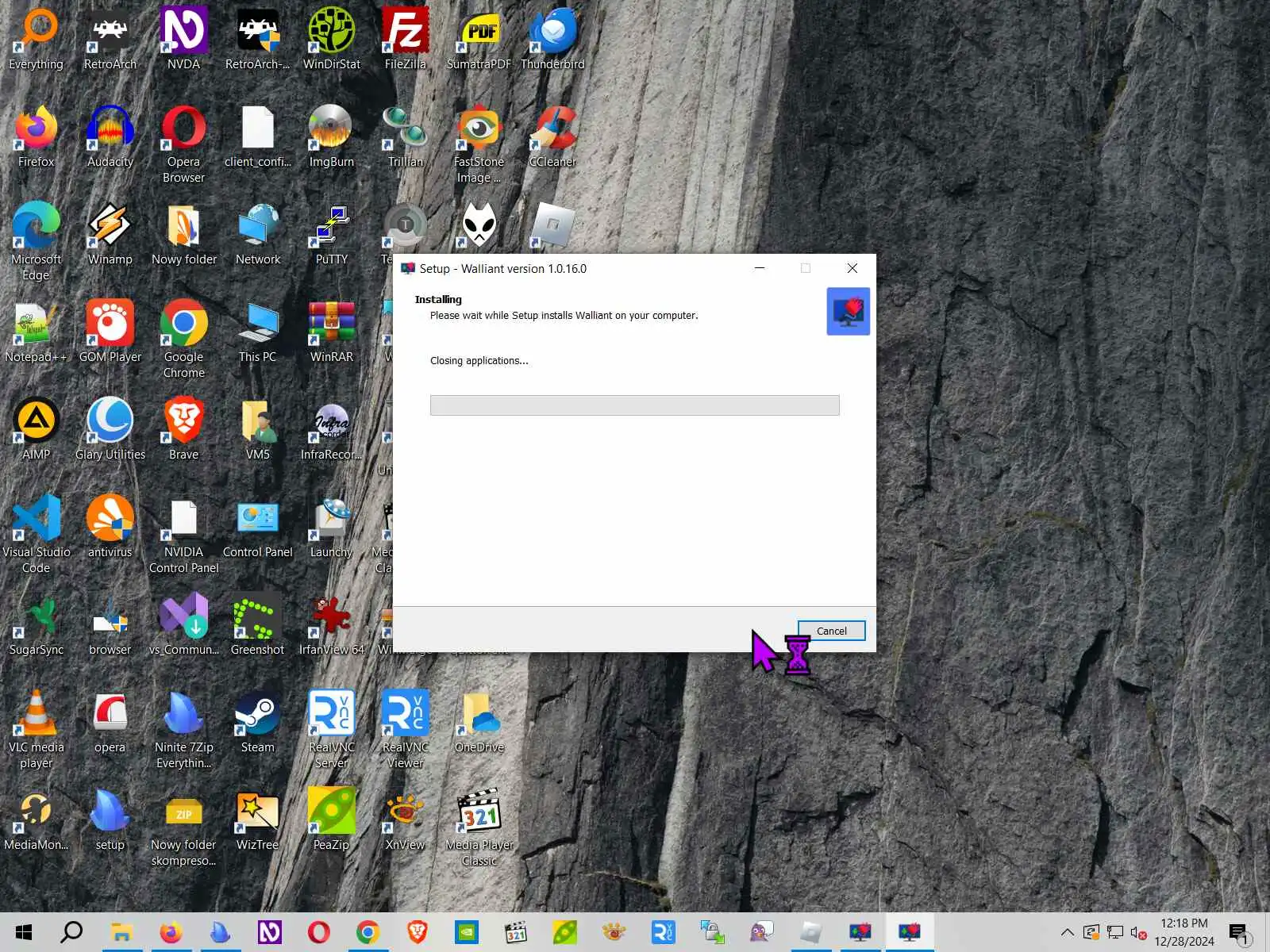Screen dimensions: 1270x952
Task: Select the FastStone Image desktop icon
Action: click(x=479, y=144)
